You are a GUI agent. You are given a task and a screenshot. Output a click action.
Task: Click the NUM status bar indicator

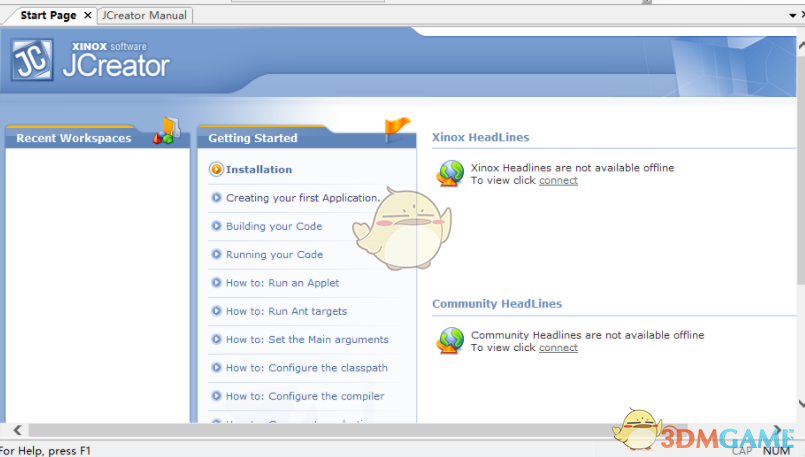tap(776, 451)
